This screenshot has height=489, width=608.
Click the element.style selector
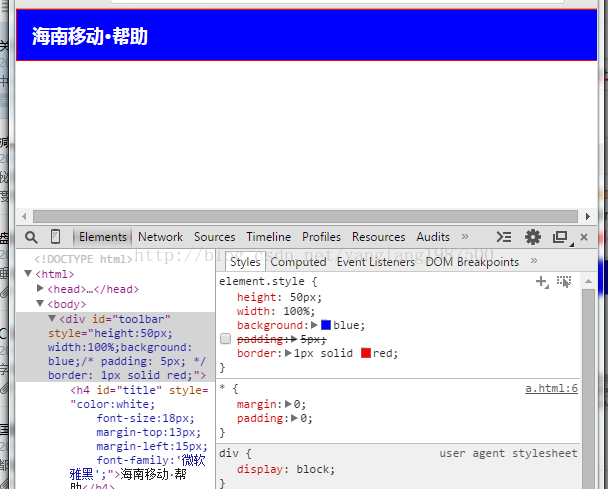tap(262, 282)
